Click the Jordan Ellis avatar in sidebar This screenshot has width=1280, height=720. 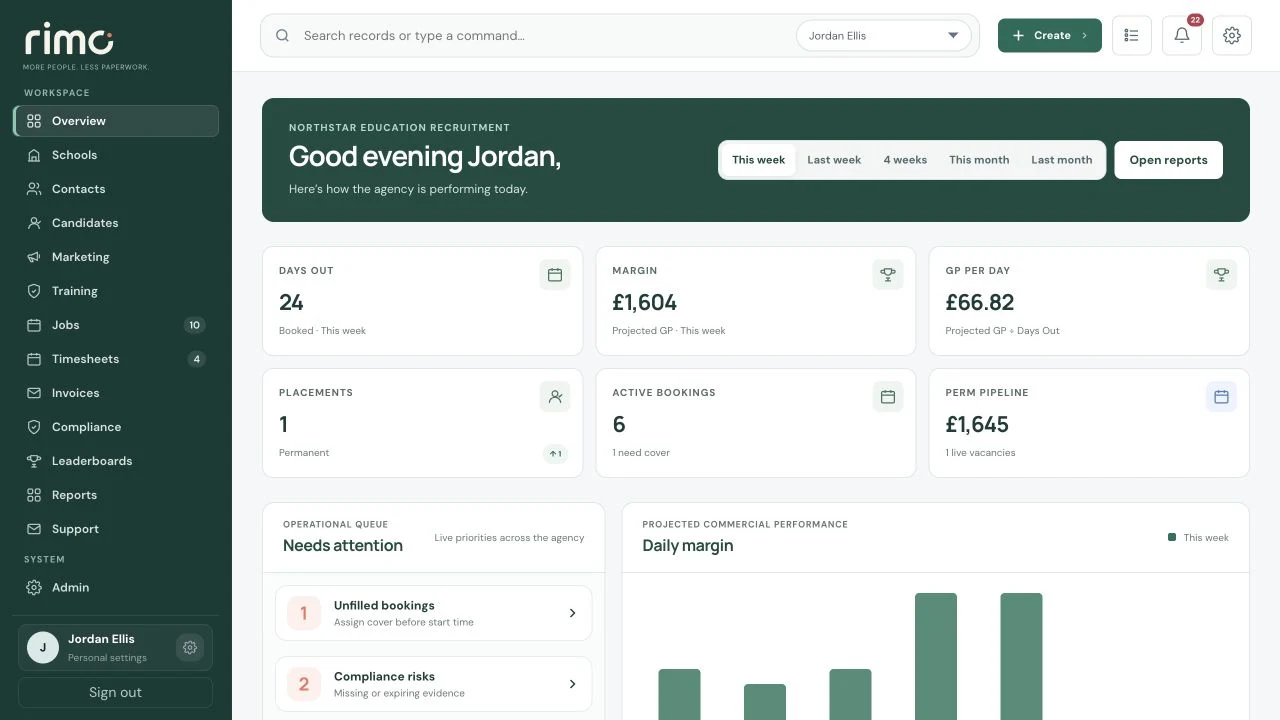(42, 647)
